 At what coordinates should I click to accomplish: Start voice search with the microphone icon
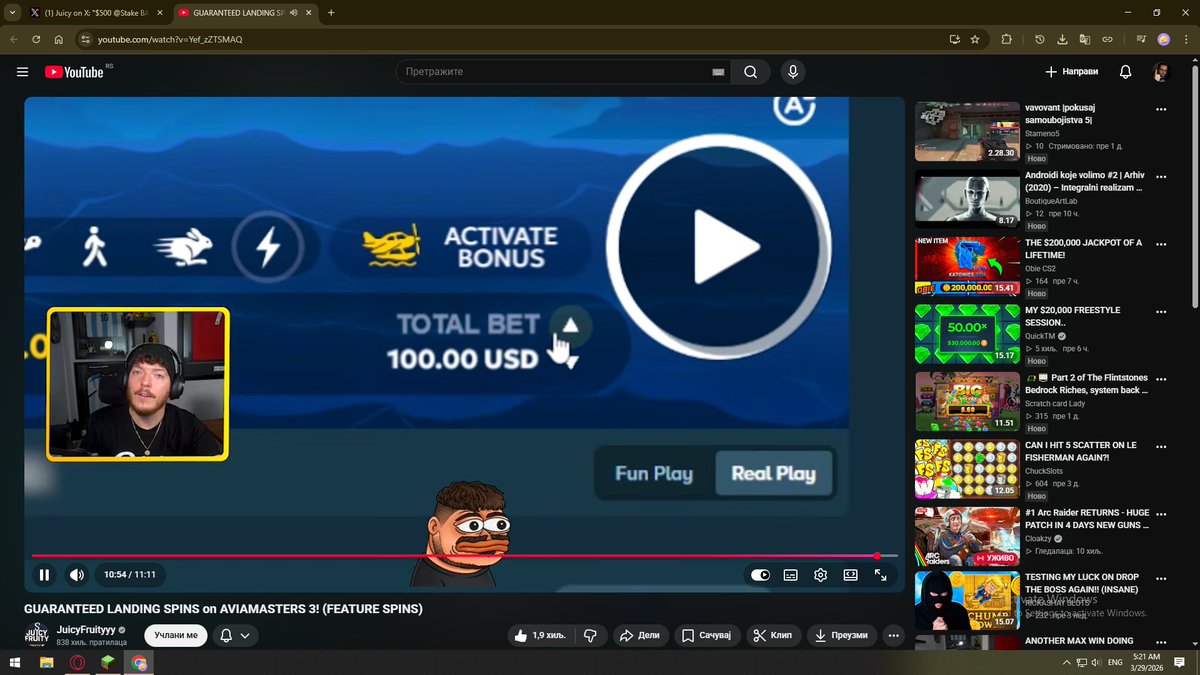(x=793, y=72)
